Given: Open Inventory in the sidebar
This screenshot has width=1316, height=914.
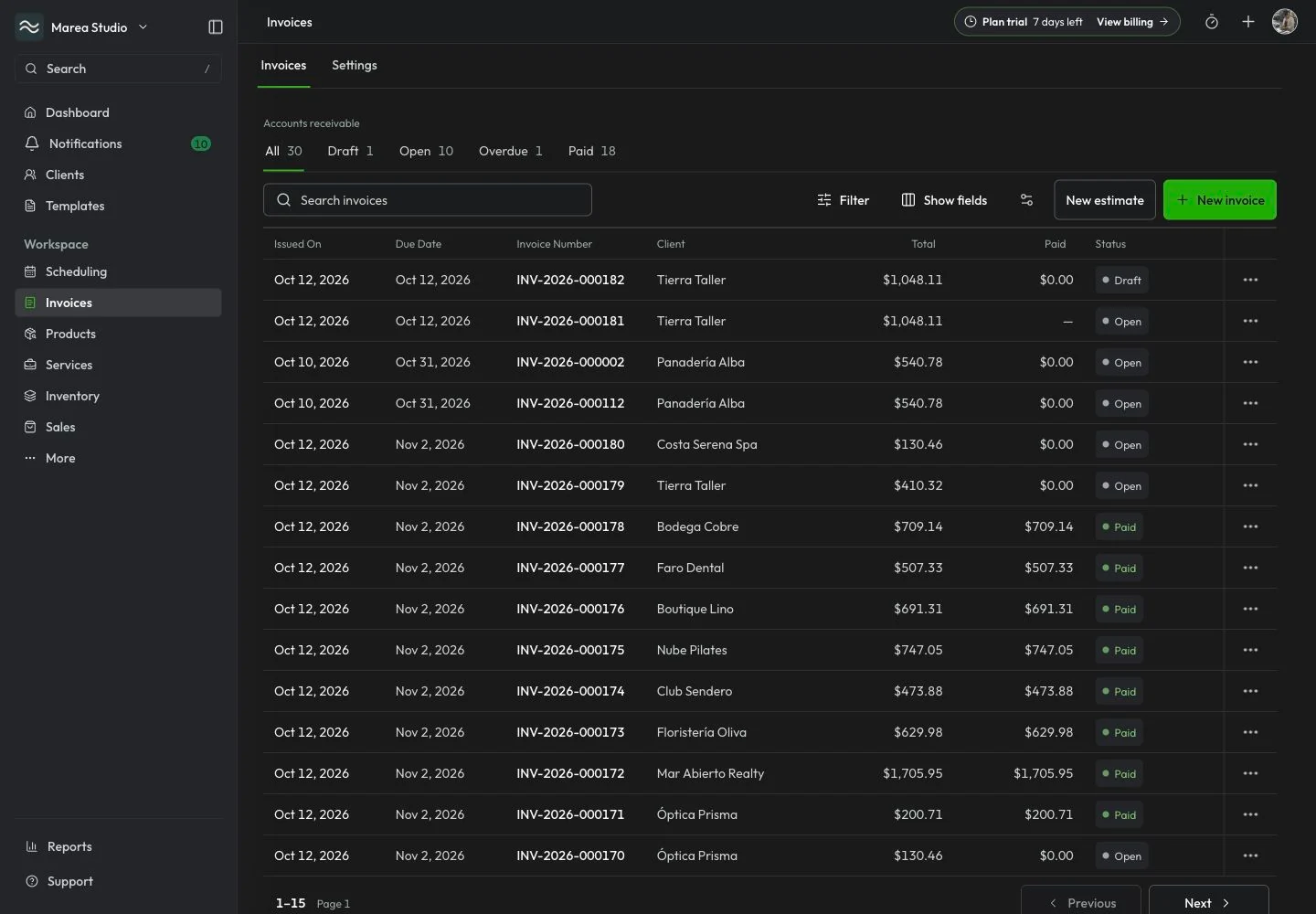Looking at the screenshot, I should pos(118,396).
